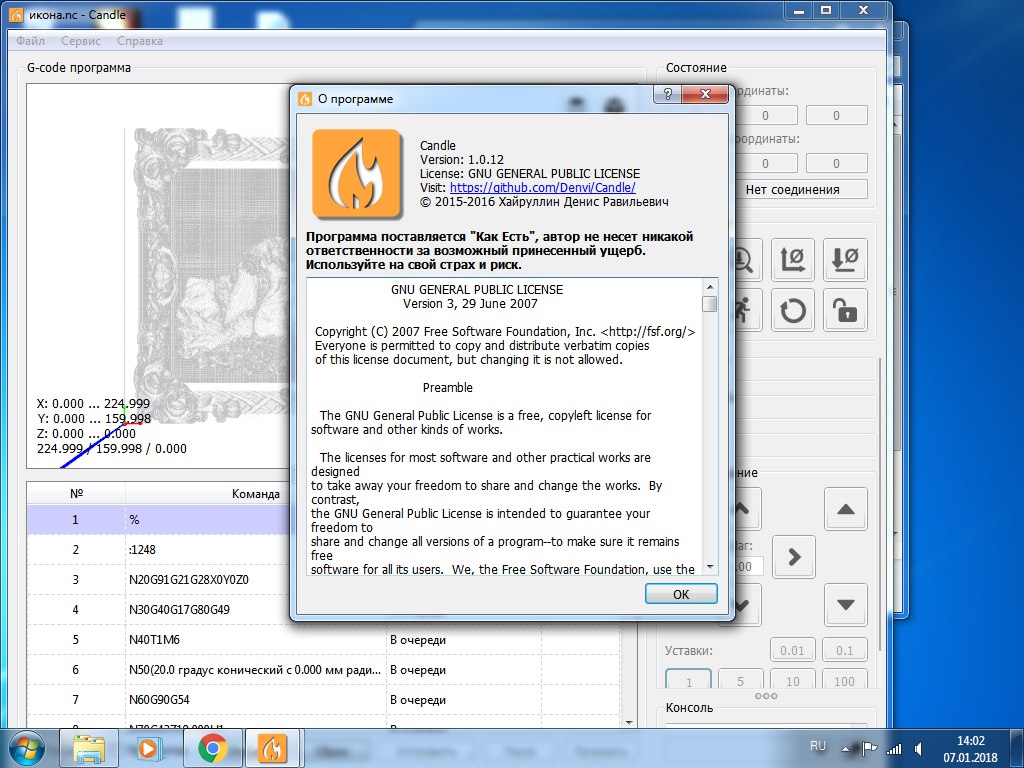Image resolution: width=1024 pixels, height=768 pixels.
Task: Show hidden tray icons arrow
Action: point(847,749)
